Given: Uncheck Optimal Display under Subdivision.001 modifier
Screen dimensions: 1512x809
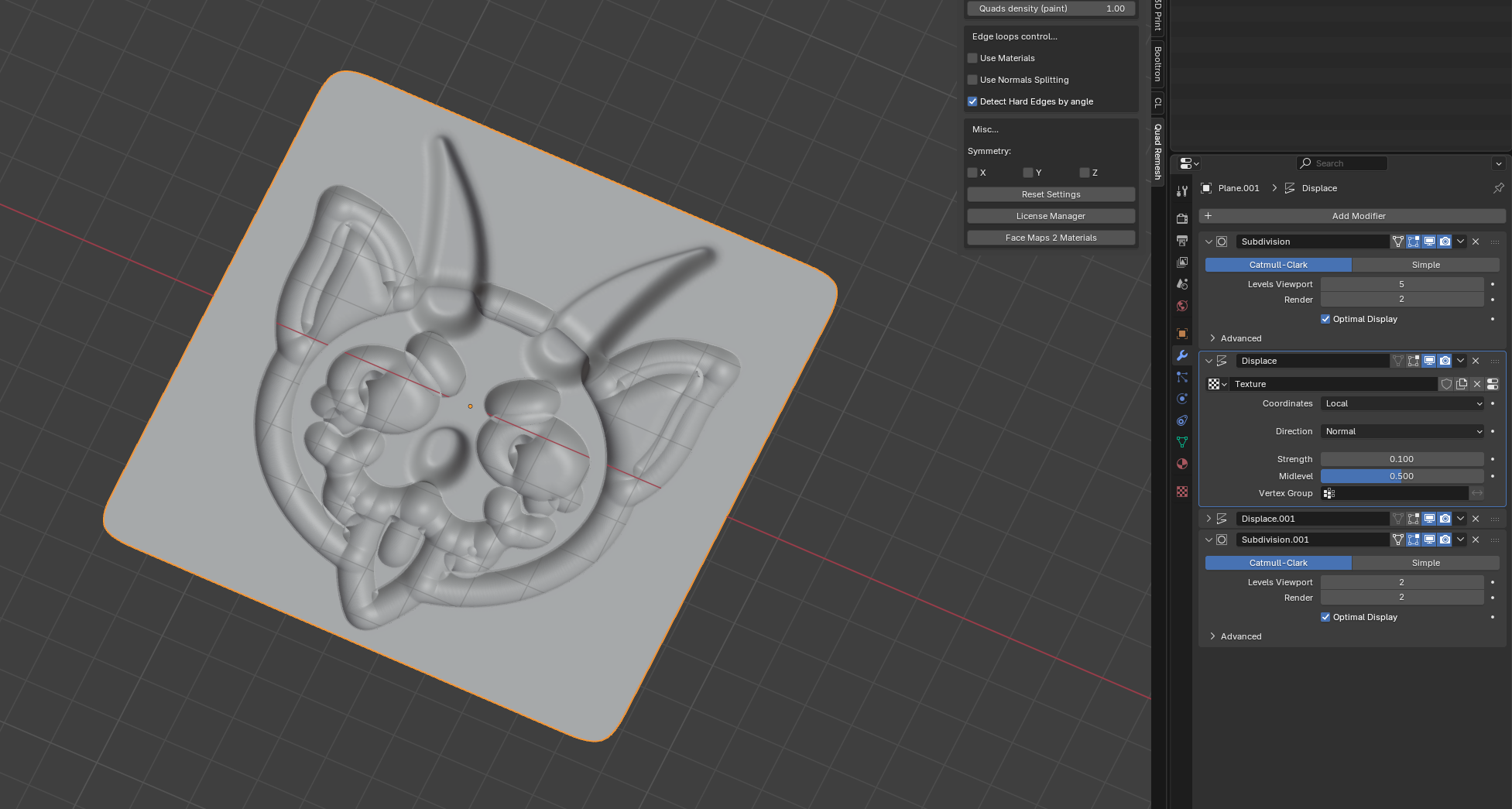Looking at the screenshot, I should (1325, 617).
